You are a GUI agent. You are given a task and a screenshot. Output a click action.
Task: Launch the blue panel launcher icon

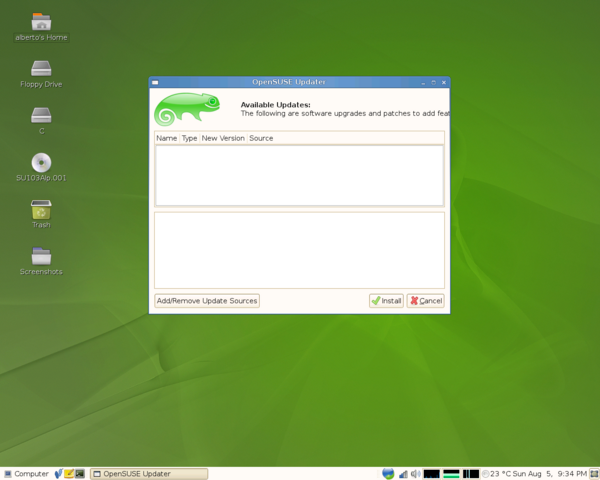tap(59, 474)
